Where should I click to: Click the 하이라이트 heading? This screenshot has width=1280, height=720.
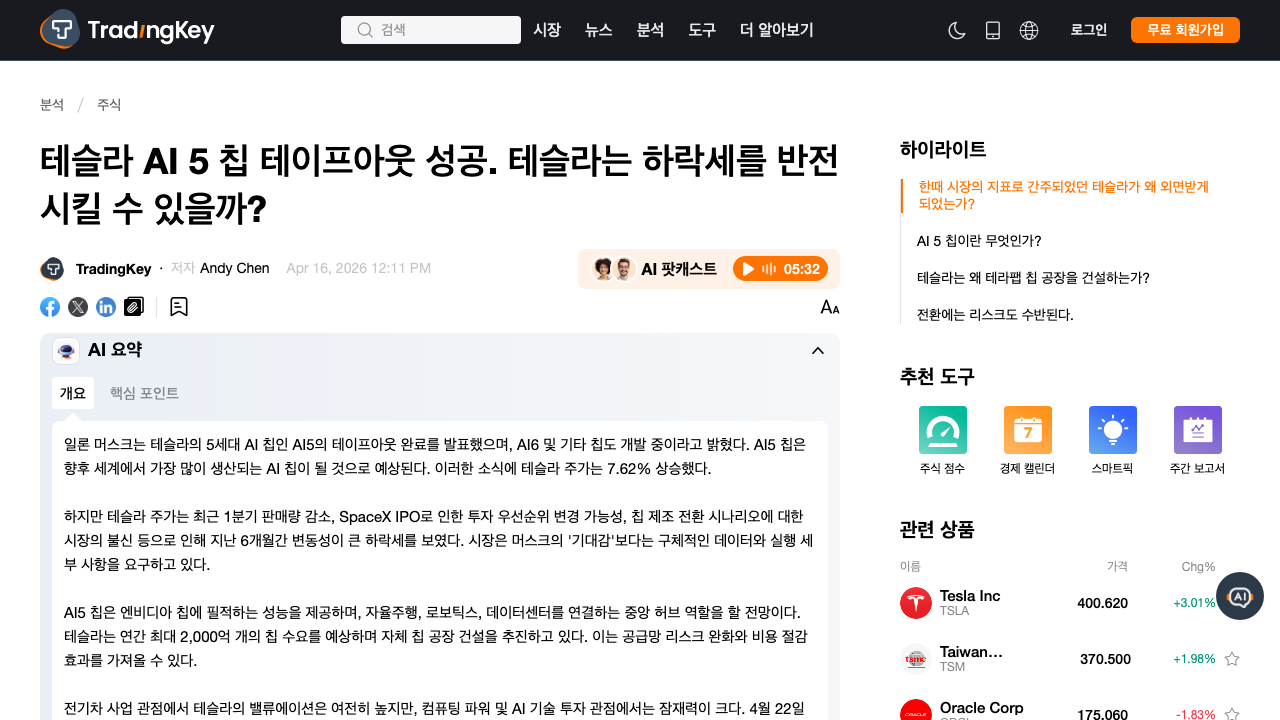click(943, 149)
